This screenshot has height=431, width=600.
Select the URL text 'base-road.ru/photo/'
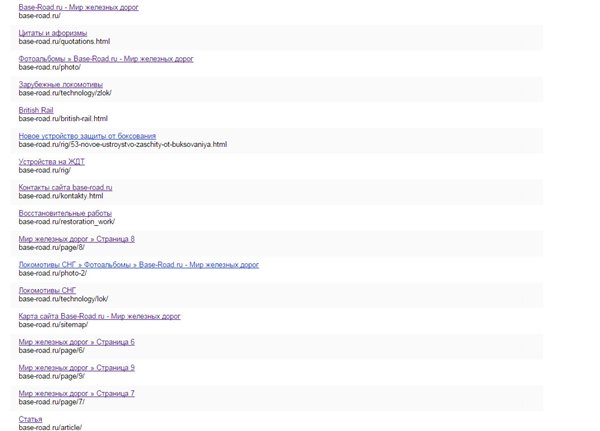coord(50,67)
